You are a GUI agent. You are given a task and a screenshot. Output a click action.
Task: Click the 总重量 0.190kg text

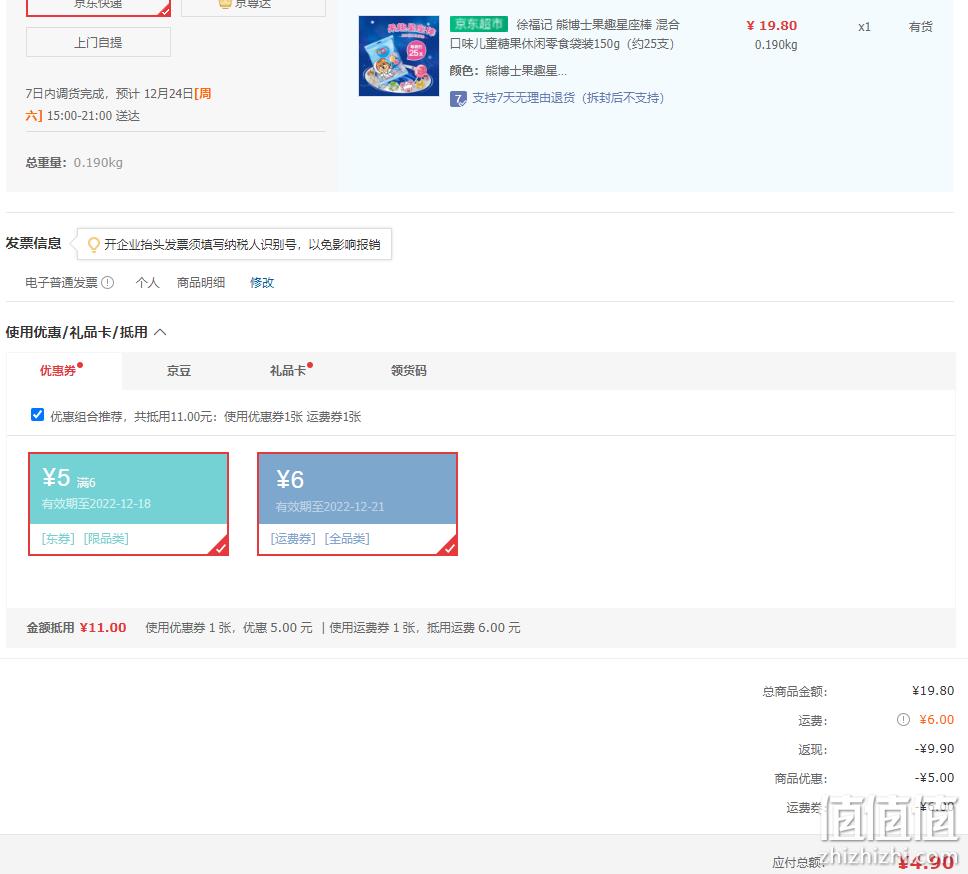pyautogui.click(x=74, y=163)
